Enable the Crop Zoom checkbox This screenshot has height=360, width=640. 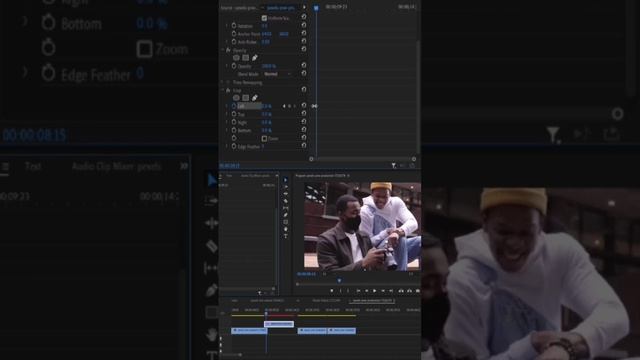pyautogui.click(x=264, y=138)
